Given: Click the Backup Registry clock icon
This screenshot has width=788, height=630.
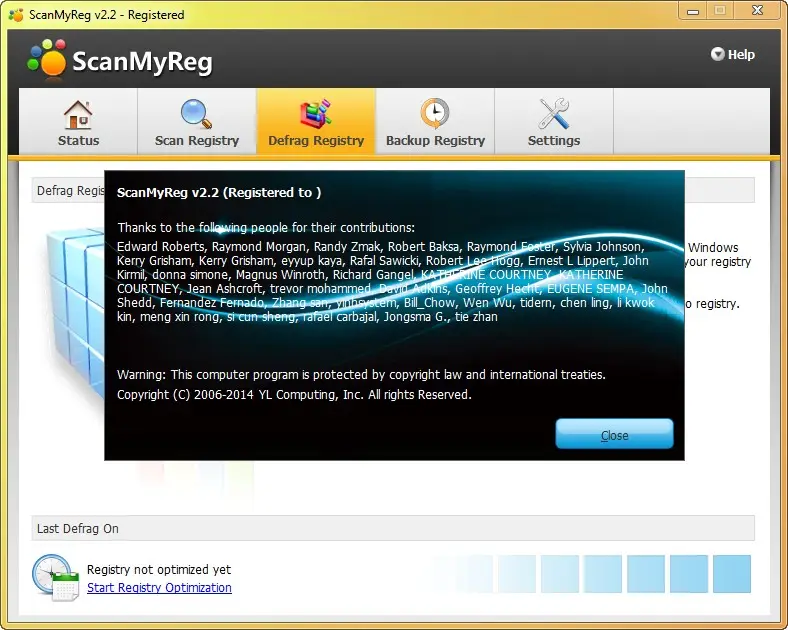Looking at the screenshot, I should tap(435, 114).
